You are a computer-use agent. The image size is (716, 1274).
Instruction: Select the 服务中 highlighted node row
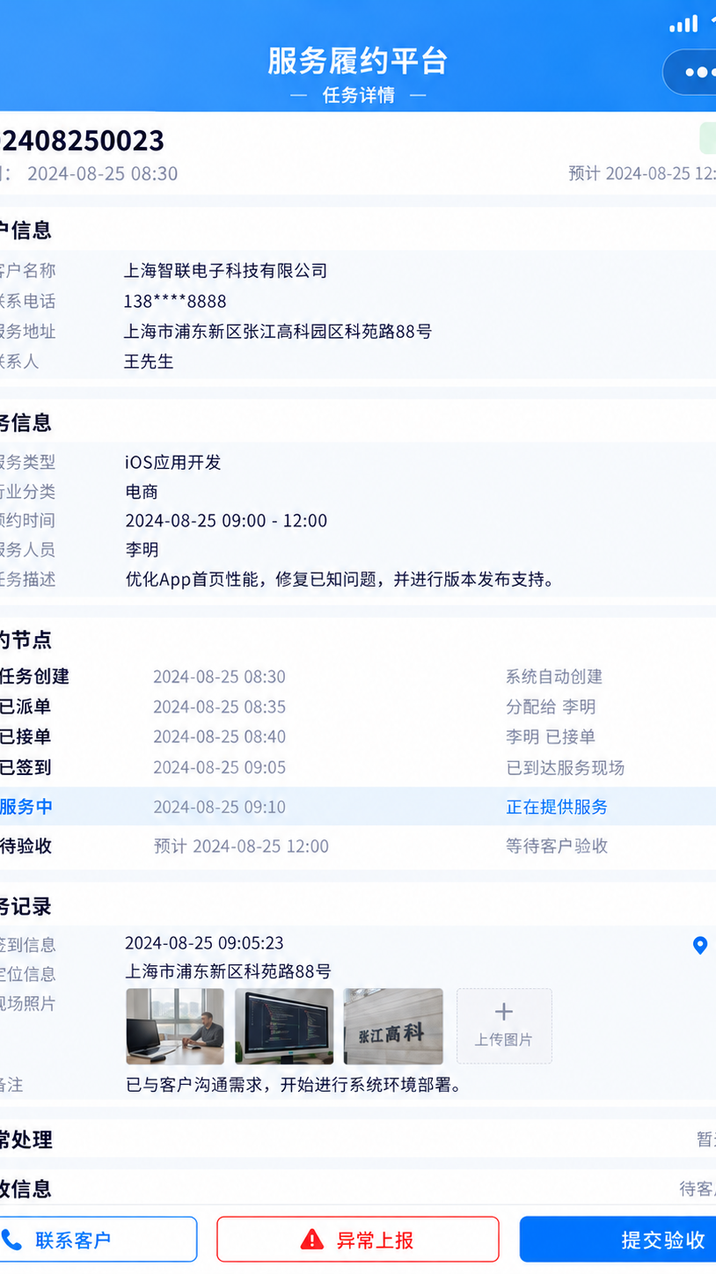[358, 807]
